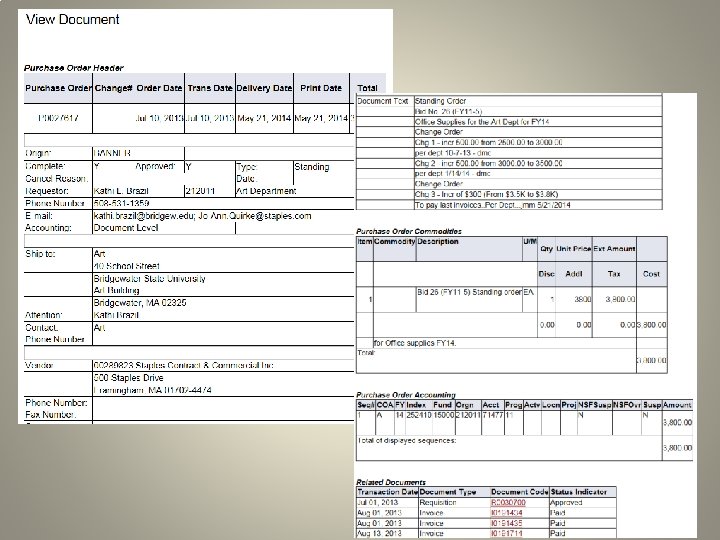Click the 'Chg 1 - incr 500.00' change line
Viewport: 720px width, 540px height.
[x=489, y=142]
